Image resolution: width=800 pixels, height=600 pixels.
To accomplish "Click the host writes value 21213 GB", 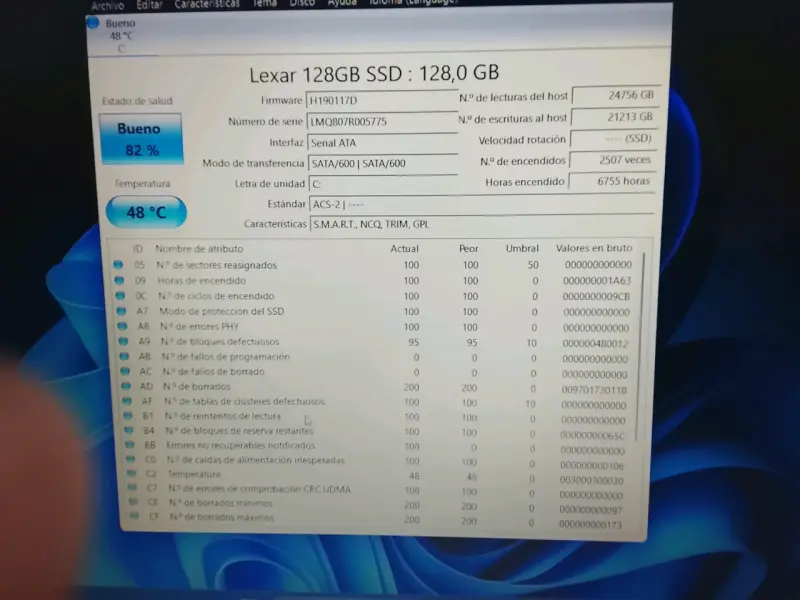I will click(x=615, y=117).
